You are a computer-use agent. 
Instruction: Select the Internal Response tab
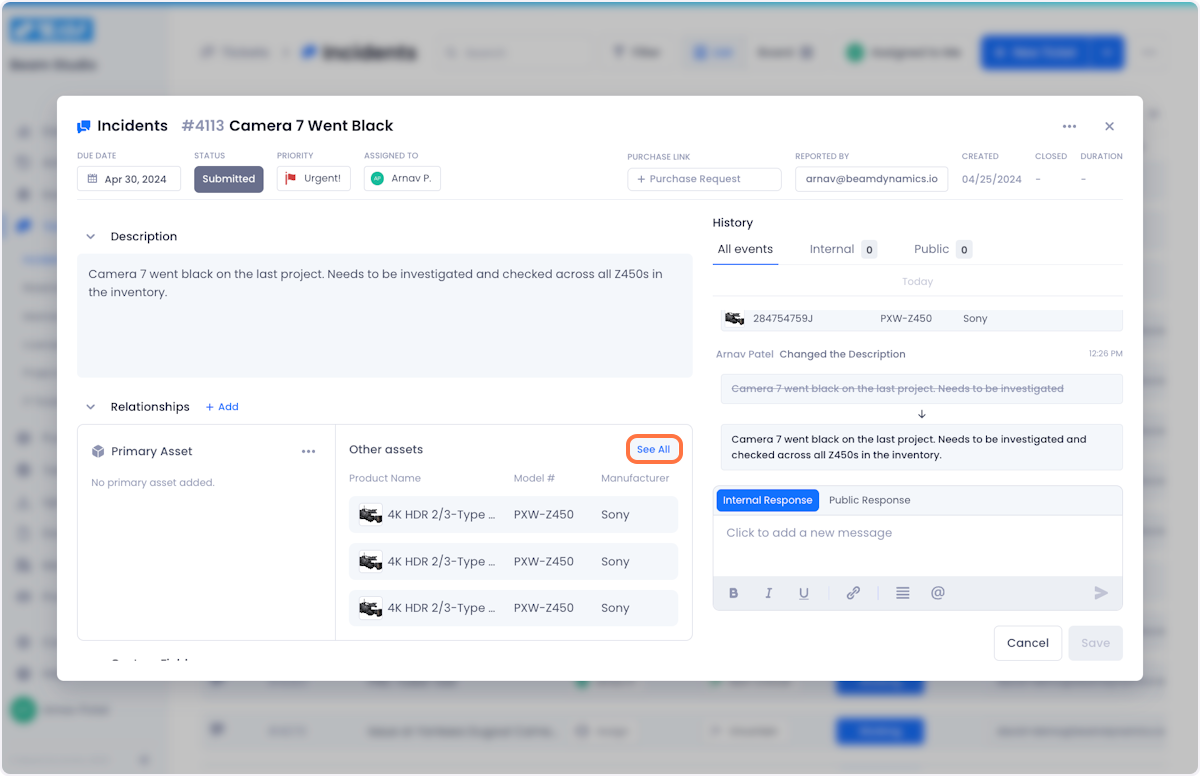768,500
